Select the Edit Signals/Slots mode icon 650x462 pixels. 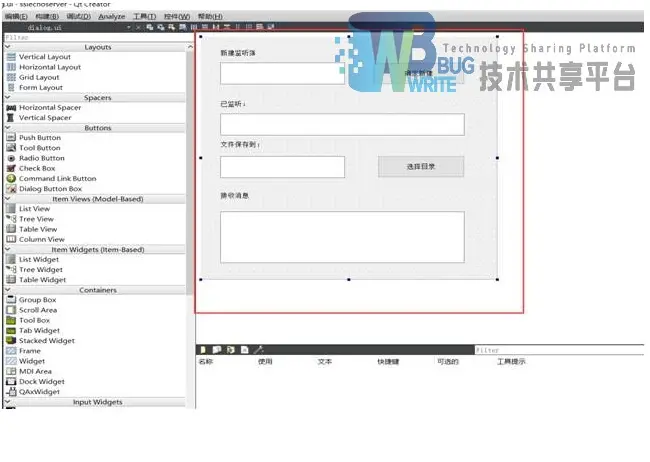tap(160, 27)
